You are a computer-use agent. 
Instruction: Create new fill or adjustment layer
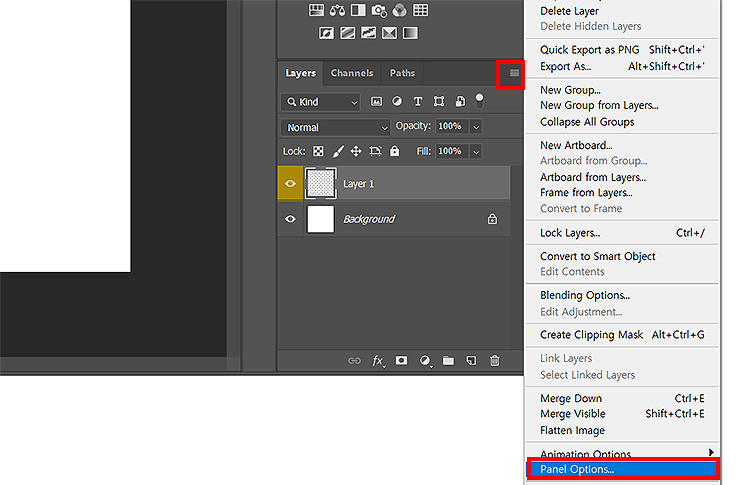[425, 361]
